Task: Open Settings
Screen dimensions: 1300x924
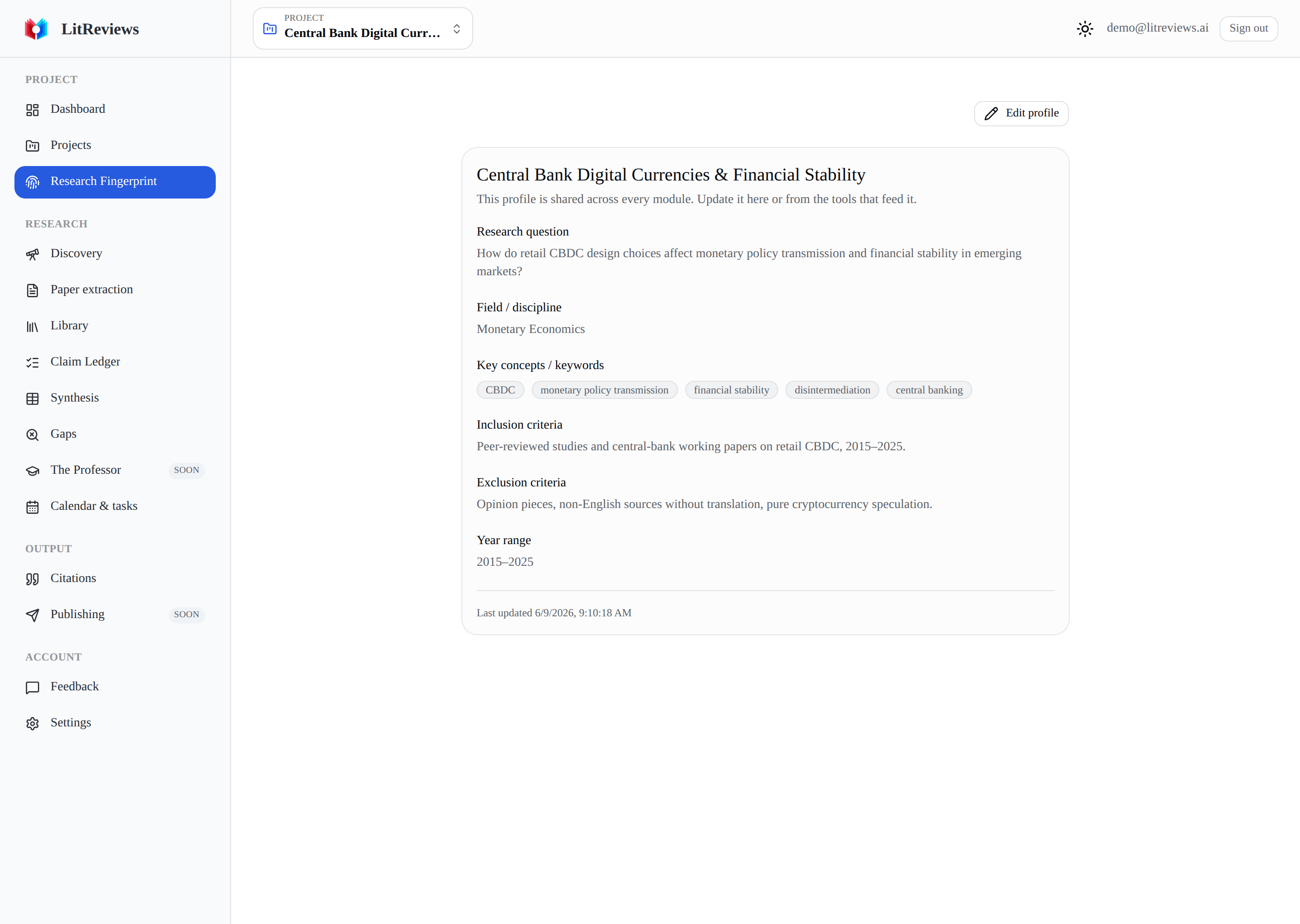Action: pyautogui.click(x=115, y=723)
